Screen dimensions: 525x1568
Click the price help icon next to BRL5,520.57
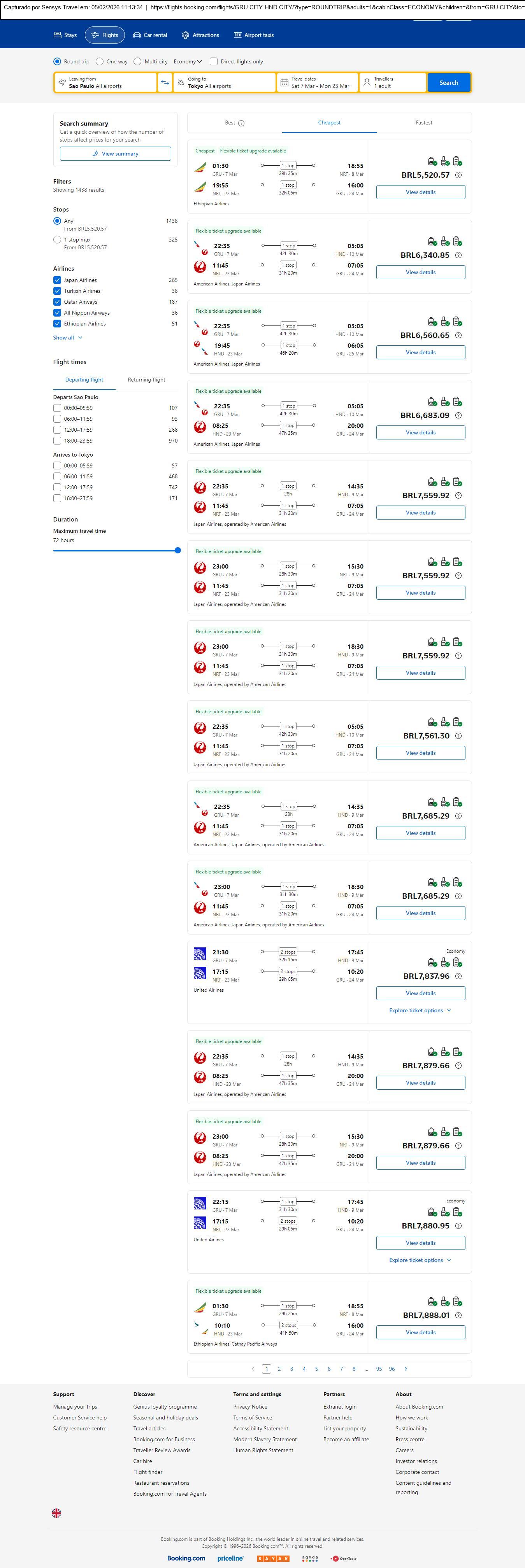pyautogui.click(x=458, y=175)
